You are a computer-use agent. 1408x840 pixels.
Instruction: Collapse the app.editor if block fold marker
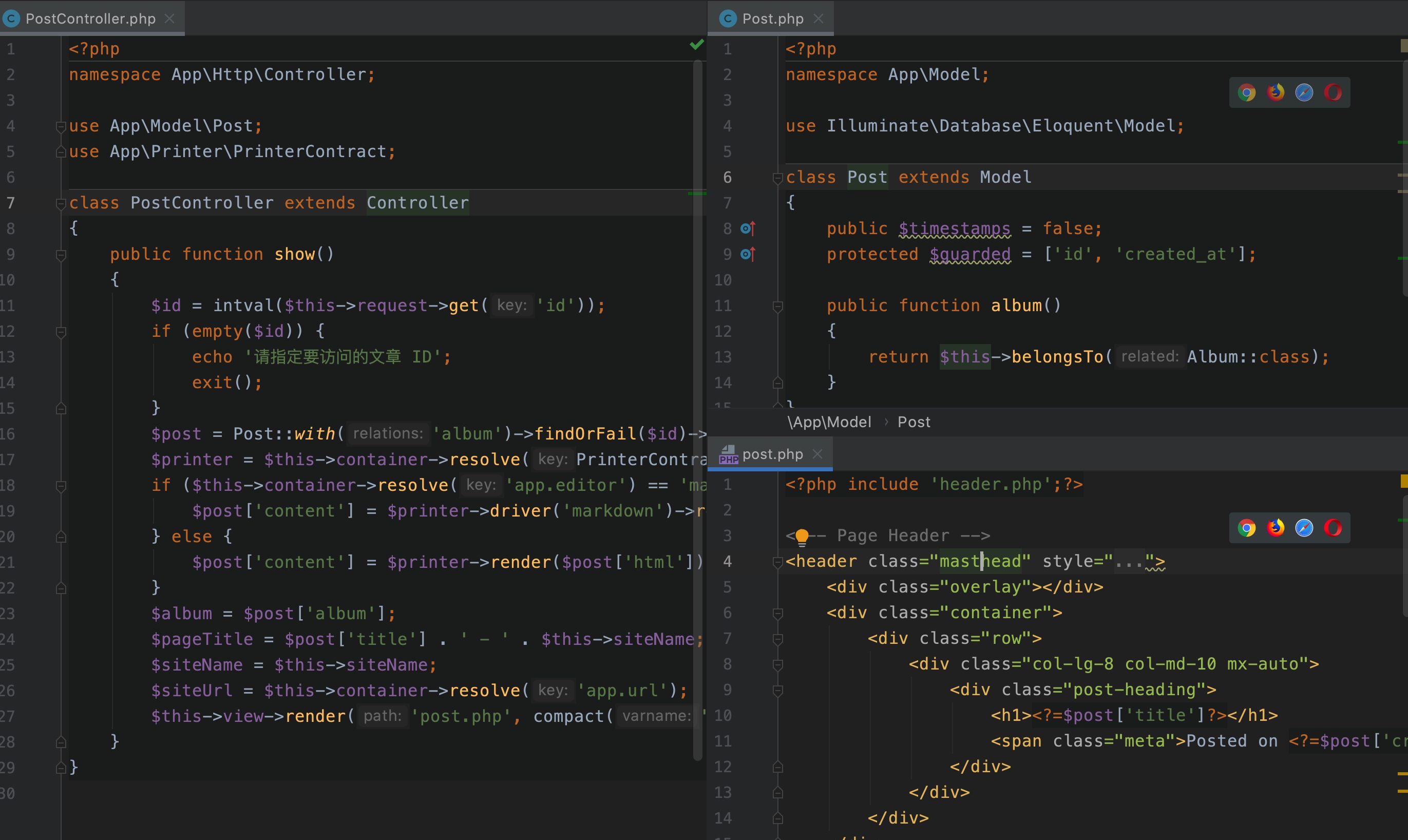click(61, 486)
